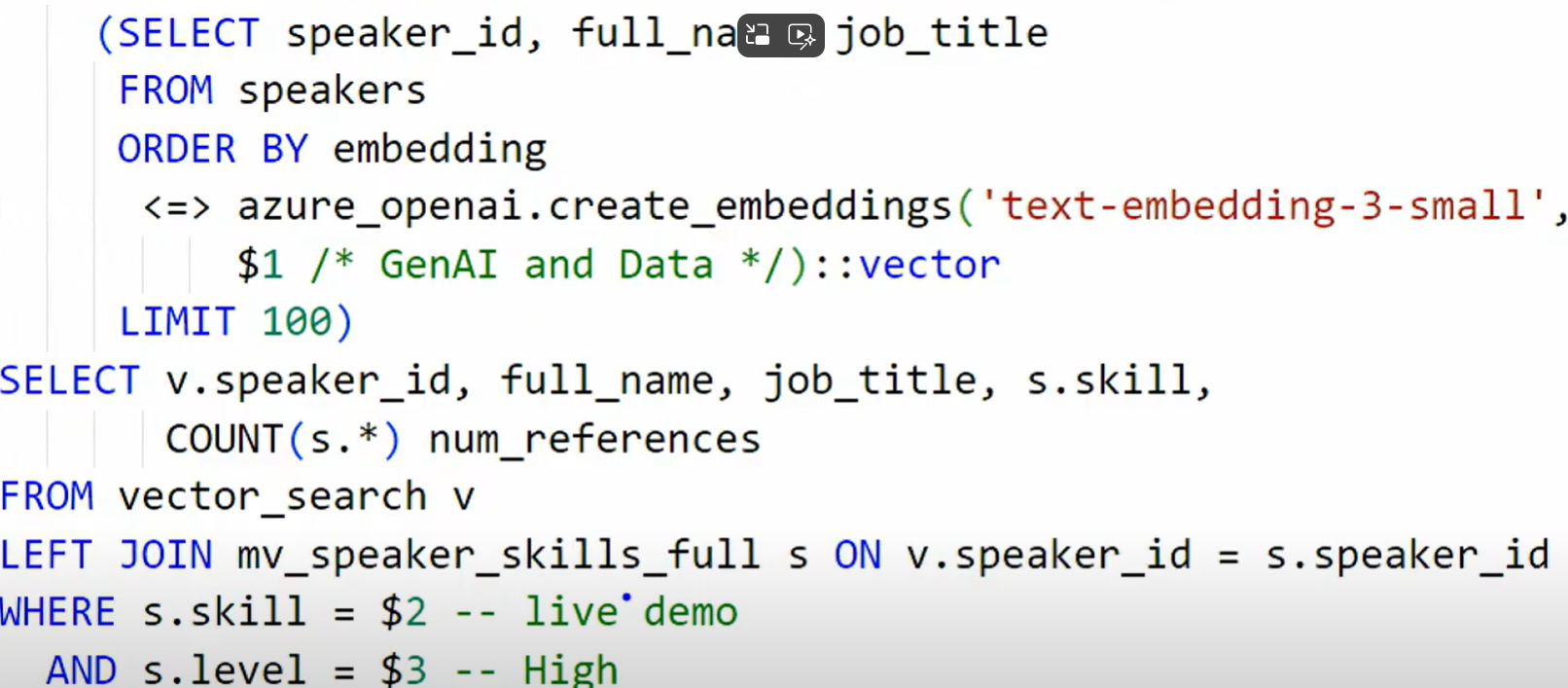The image size is (1568, 688).
Task: Click the '100)' limit value
Action: pyautogui.click(x=306, y=322)
